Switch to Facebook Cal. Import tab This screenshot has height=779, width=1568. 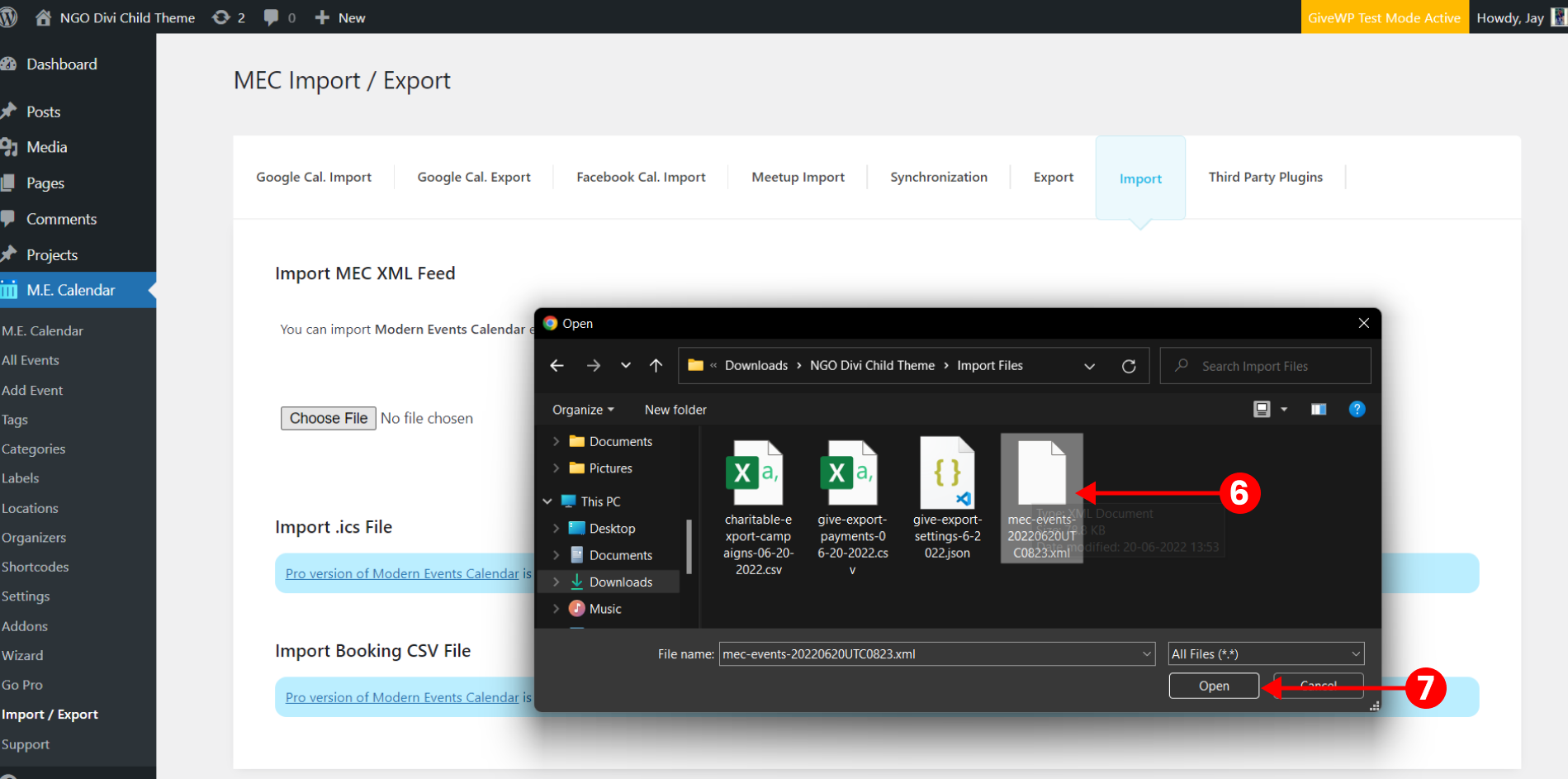(x=641, y=177)
